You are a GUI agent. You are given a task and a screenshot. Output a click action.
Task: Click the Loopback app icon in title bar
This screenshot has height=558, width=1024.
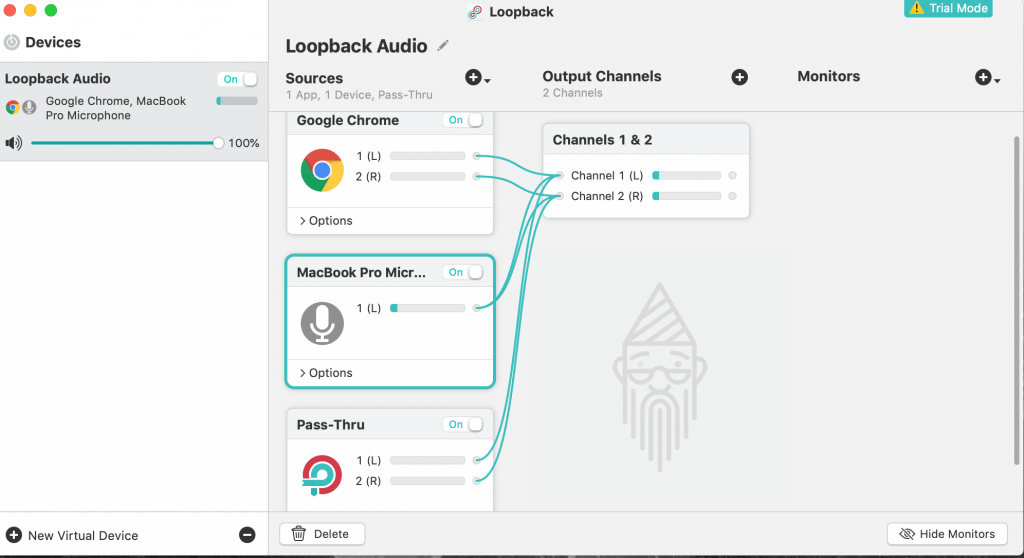475,12
